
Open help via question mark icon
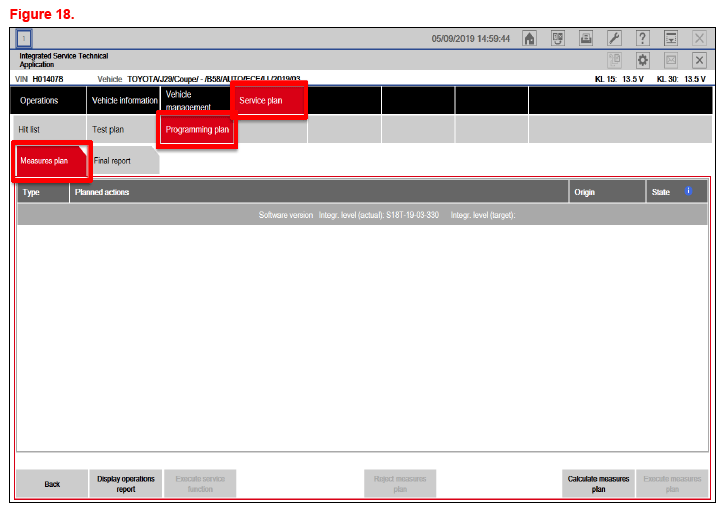pyautogui.click(x=643, y=38)
